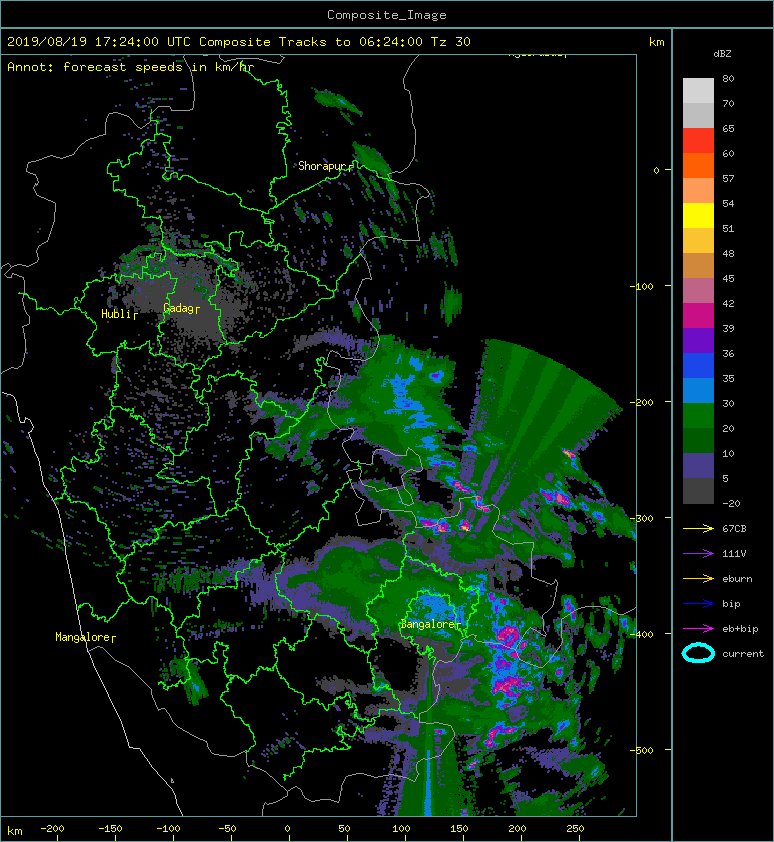
Task: Click the -300 label on the vertical axis
Action: (642, 518)
